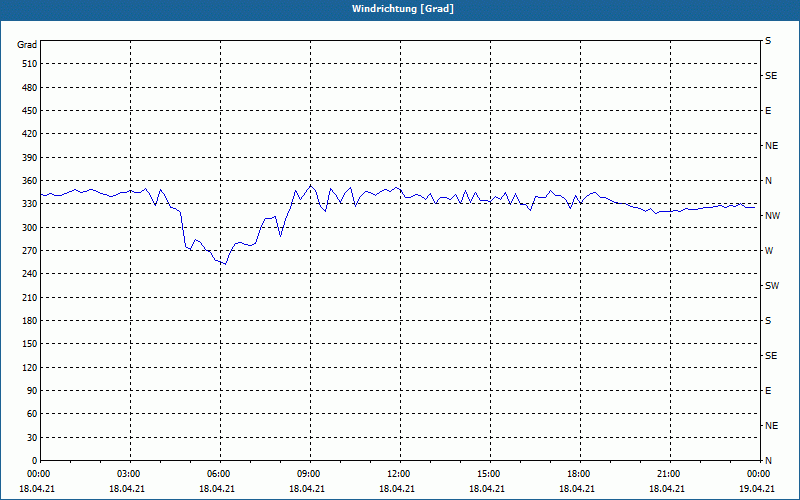This screenshot has width=800, height=500.
Task: Click the 180 degree axis value
Action: point(29,320)
